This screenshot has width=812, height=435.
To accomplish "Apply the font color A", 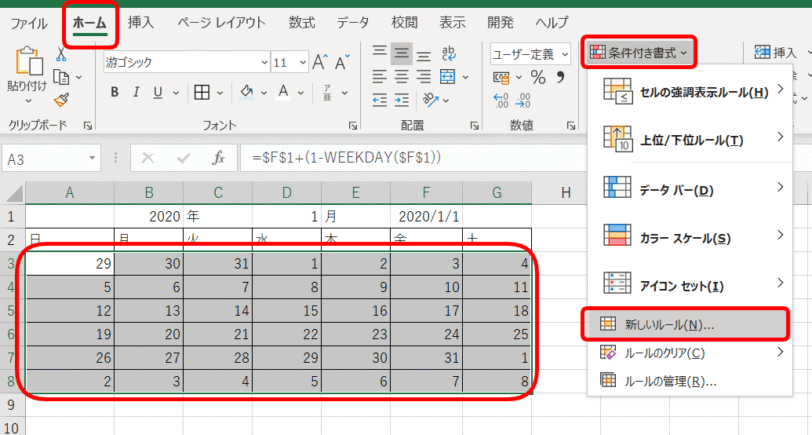I will tap(283, 93).
